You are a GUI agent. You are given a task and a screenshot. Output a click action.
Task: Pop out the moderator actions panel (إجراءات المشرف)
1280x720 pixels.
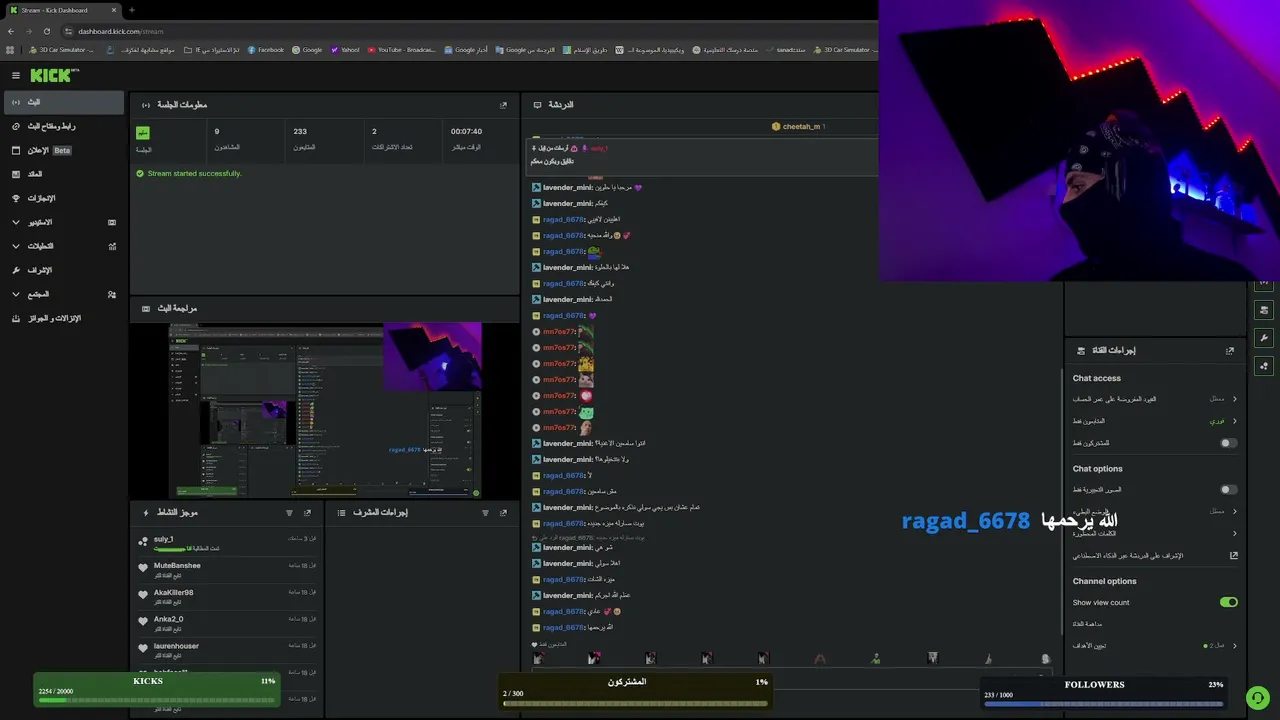(503, 513)
